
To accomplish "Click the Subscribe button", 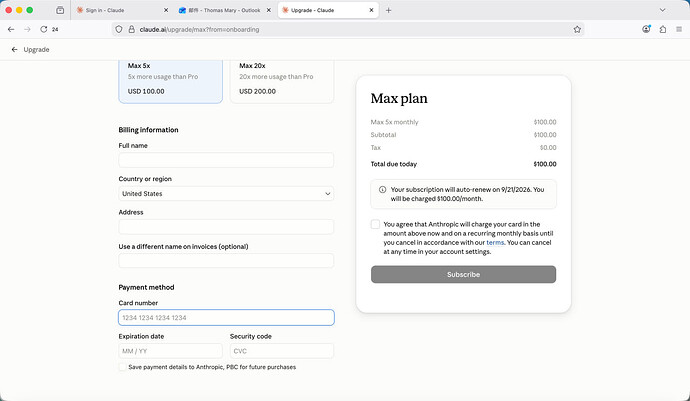I will tap(463, 274).
